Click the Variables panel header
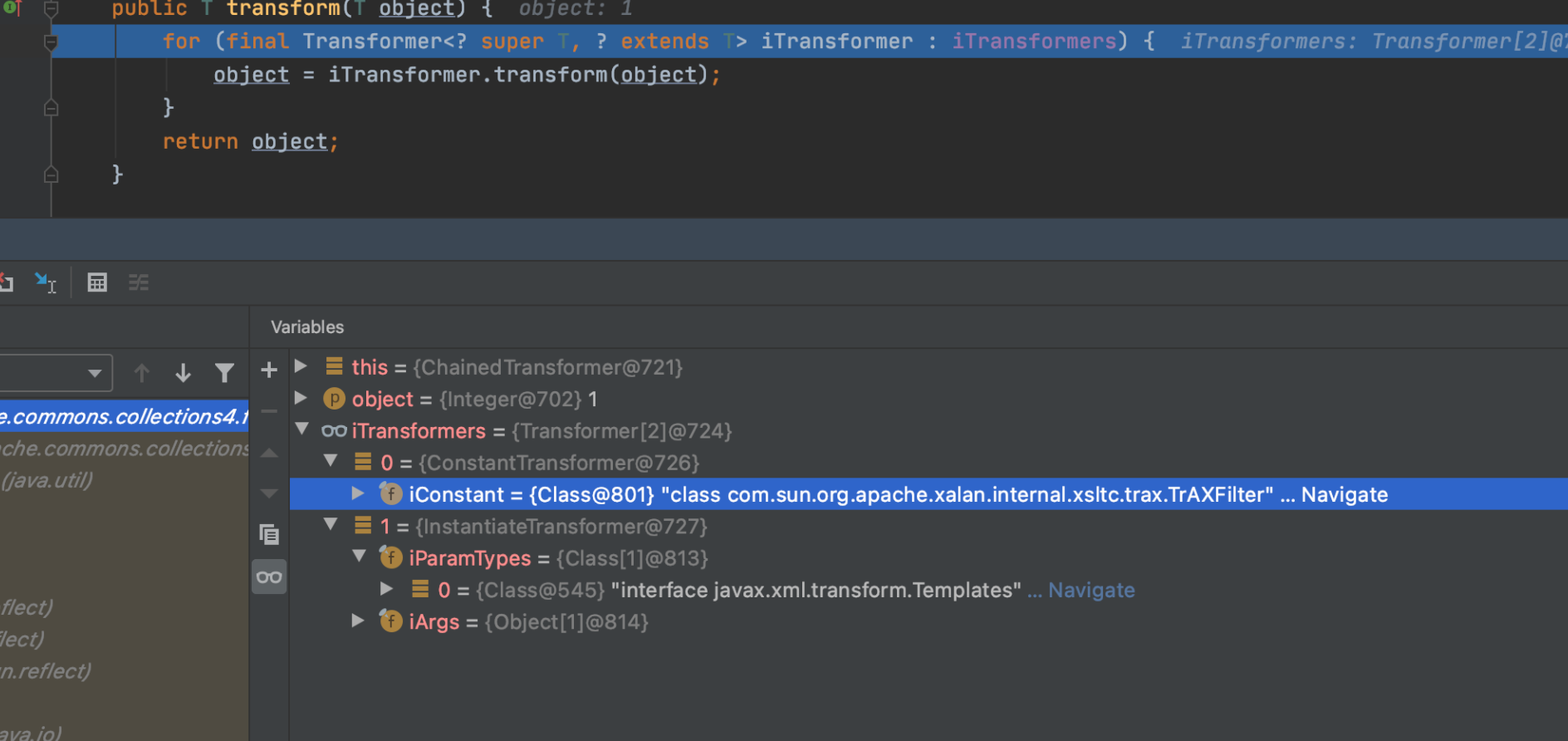This screenshot has height=741, width=1568. coord(307,327)
